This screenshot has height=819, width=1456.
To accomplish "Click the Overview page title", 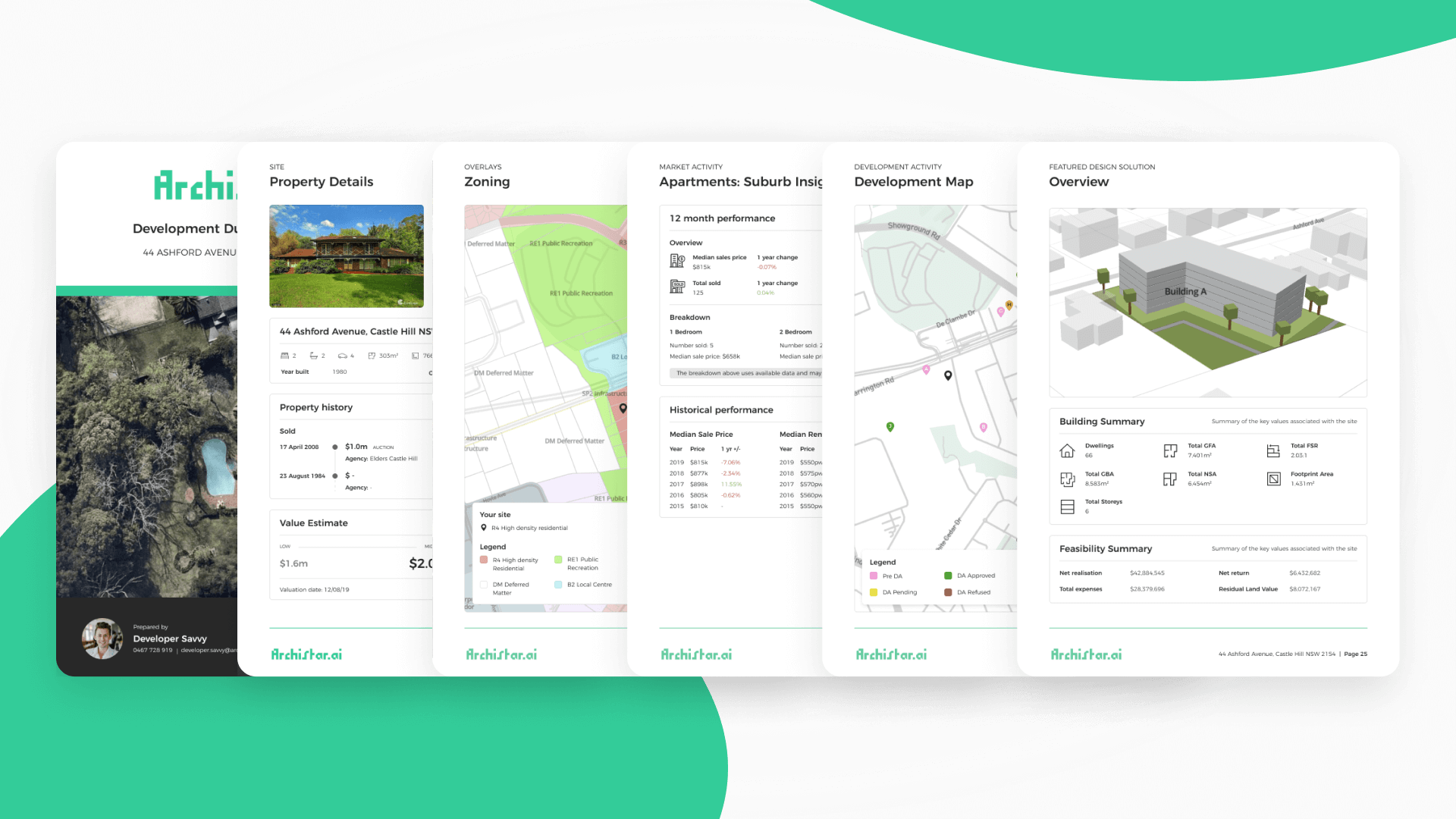I will [x=1079, y=182].
